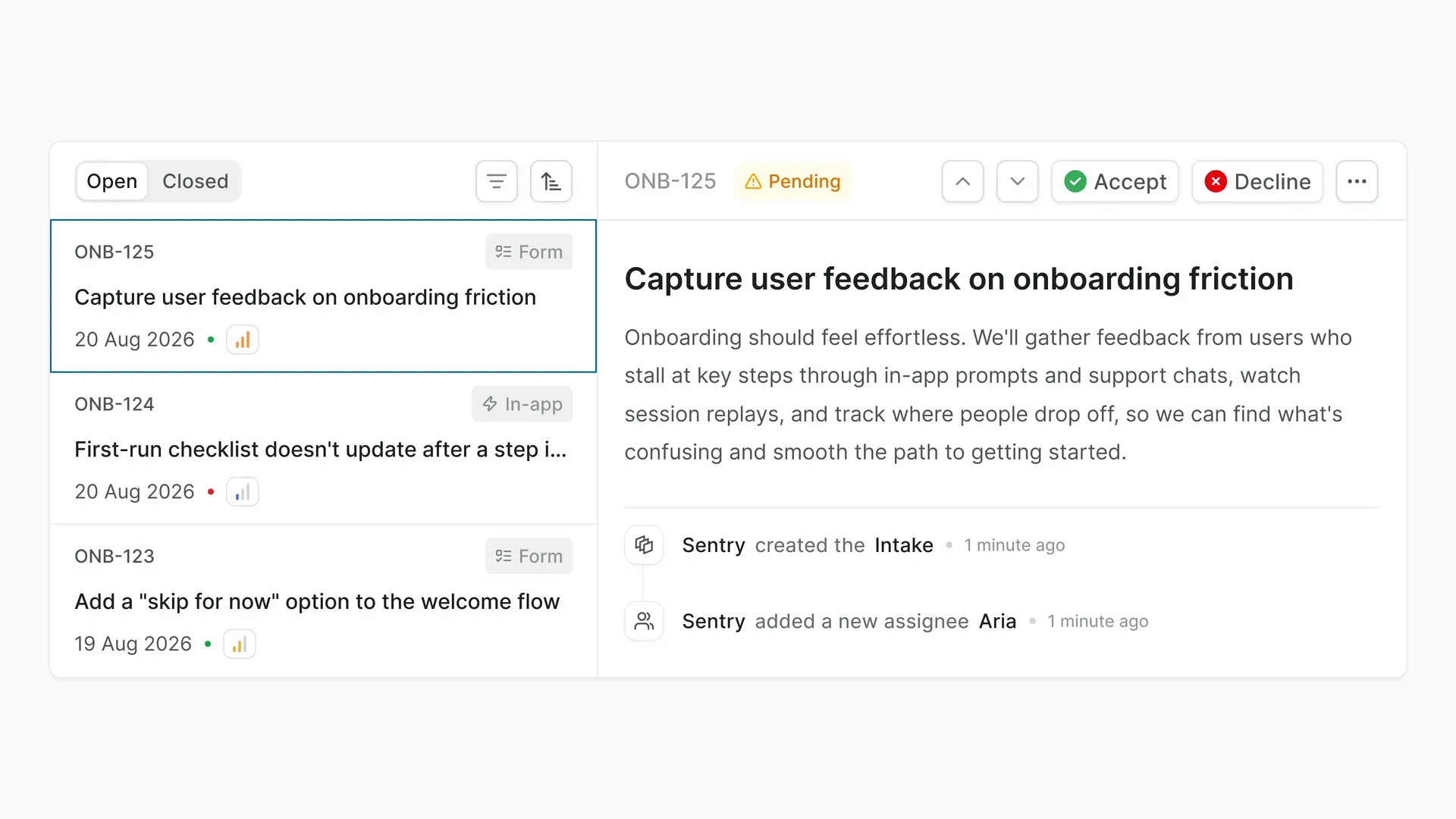Click the 20 Aug 2026 date on ONB-124
1456x819 pixels.
[134, 491]
